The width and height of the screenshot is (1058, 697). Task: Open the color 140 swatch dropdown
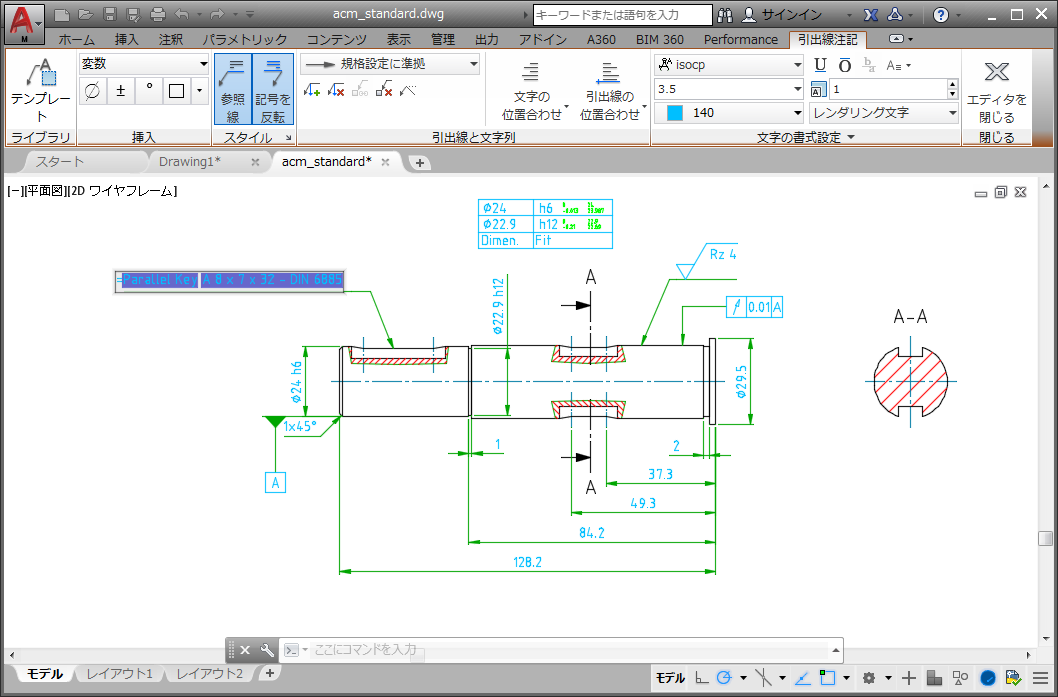[729, 113]
